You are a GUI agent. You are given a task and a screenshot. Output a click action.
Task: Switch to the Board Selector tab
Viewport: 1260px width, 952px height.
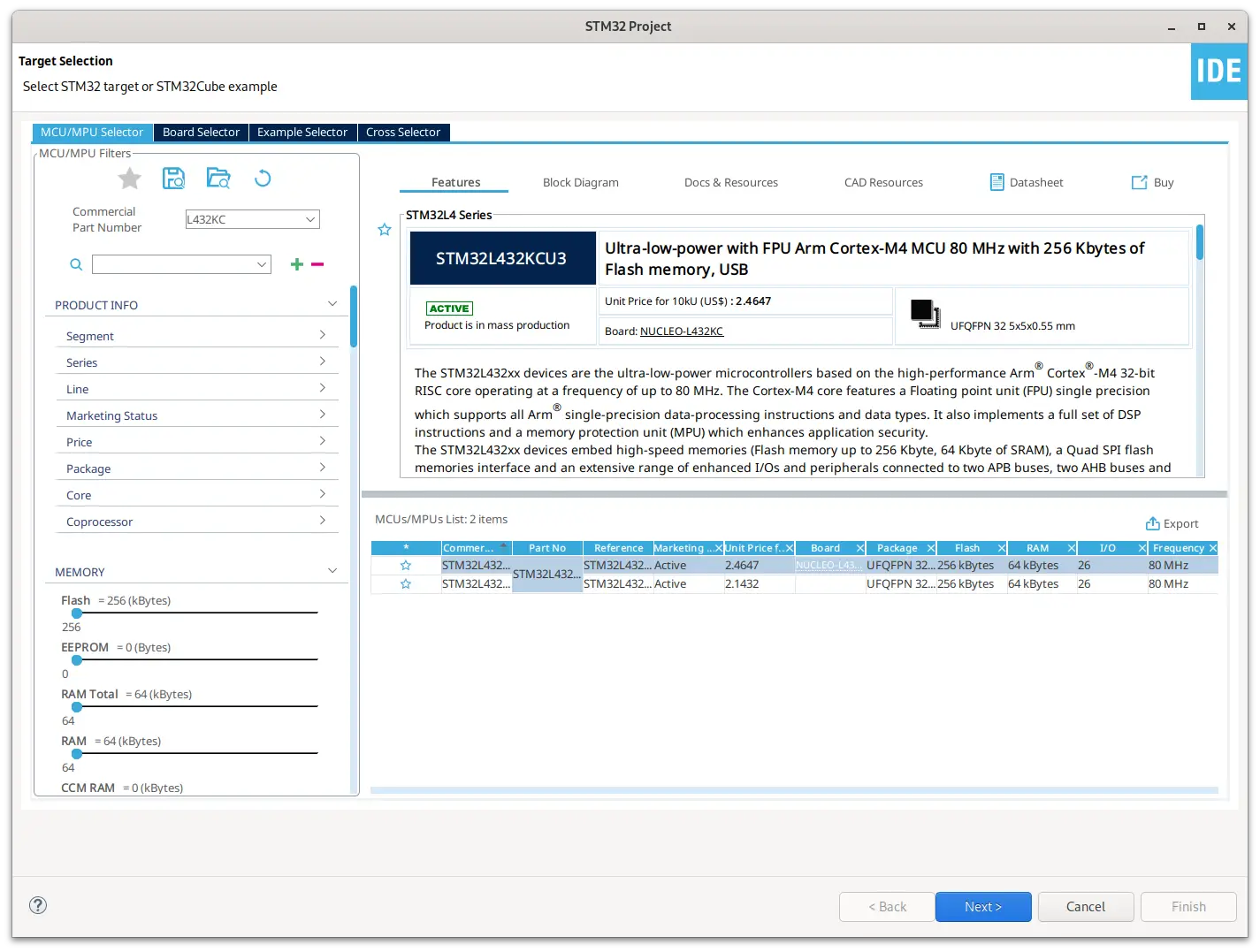(x=201, y=133)
